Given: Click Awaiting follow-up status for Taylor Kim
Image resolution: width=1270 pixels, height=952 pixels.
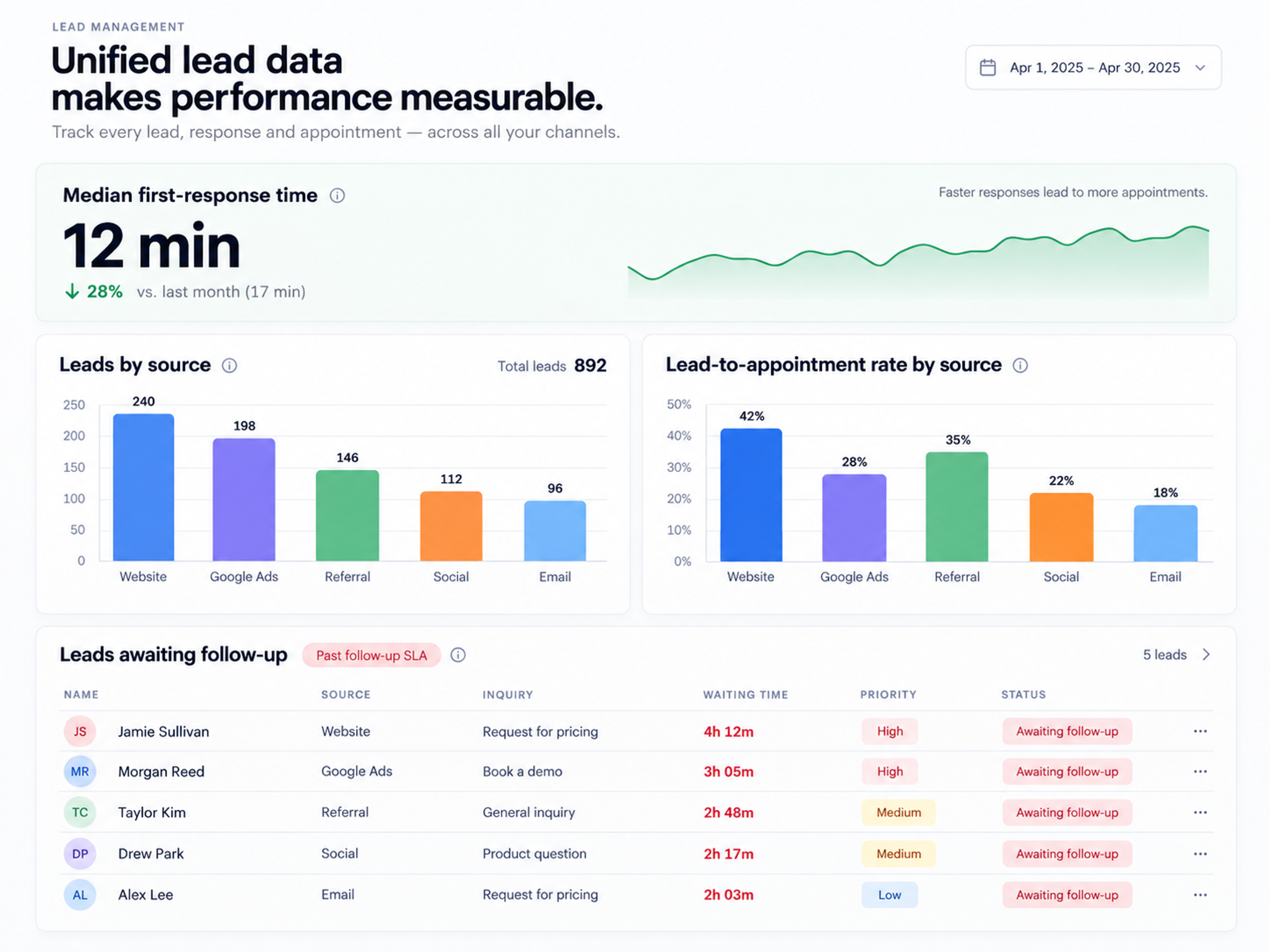Looking at the screenshot, I should pos(1067,812).
